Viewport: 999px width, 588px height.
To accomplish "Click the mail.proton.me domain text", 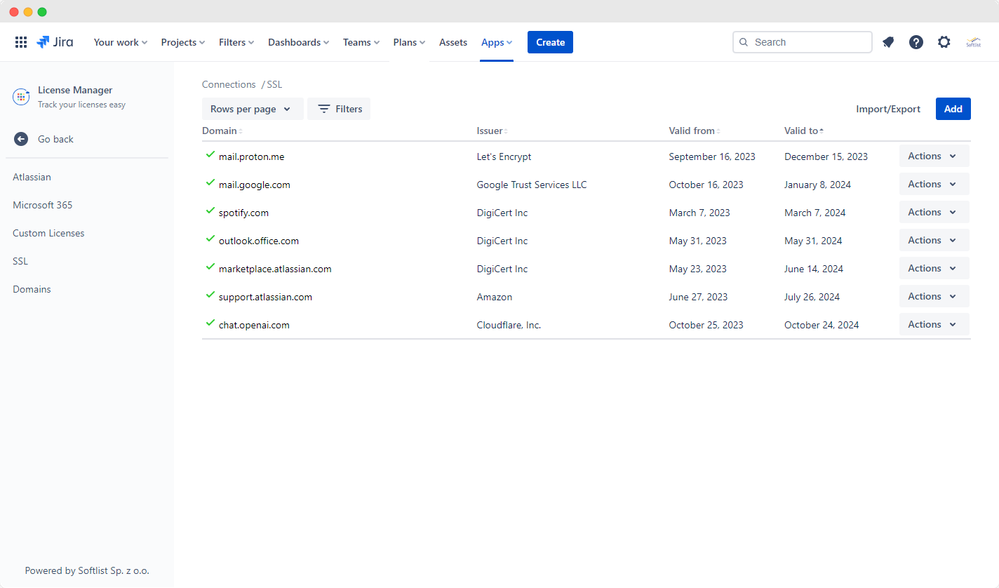I will point(252,157).
